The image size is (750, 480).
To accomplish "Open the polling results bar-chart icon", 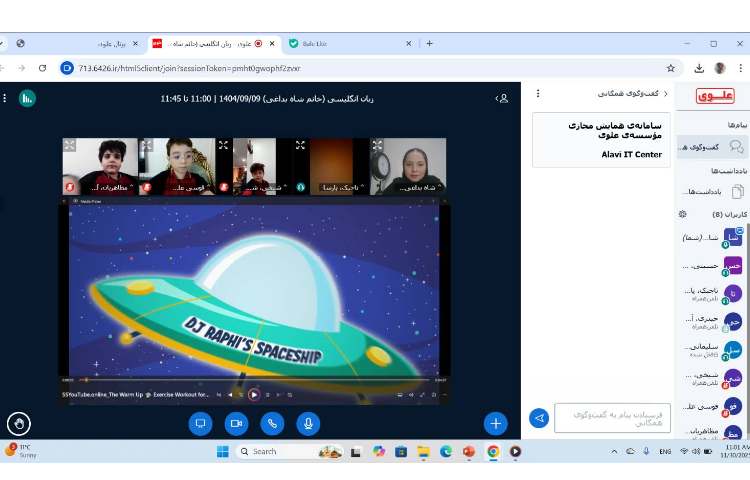I will [27, 98].
